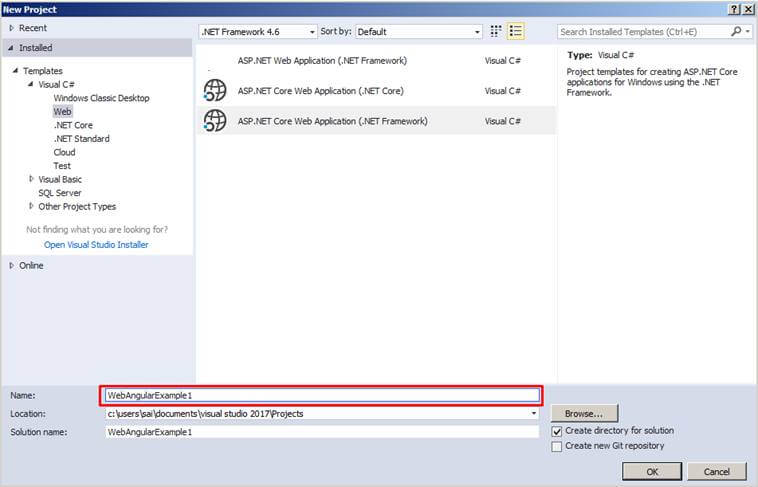Viewport: 758px width, 487px height.
Task: Select the .NET Standard category
Action: (82, 138)
